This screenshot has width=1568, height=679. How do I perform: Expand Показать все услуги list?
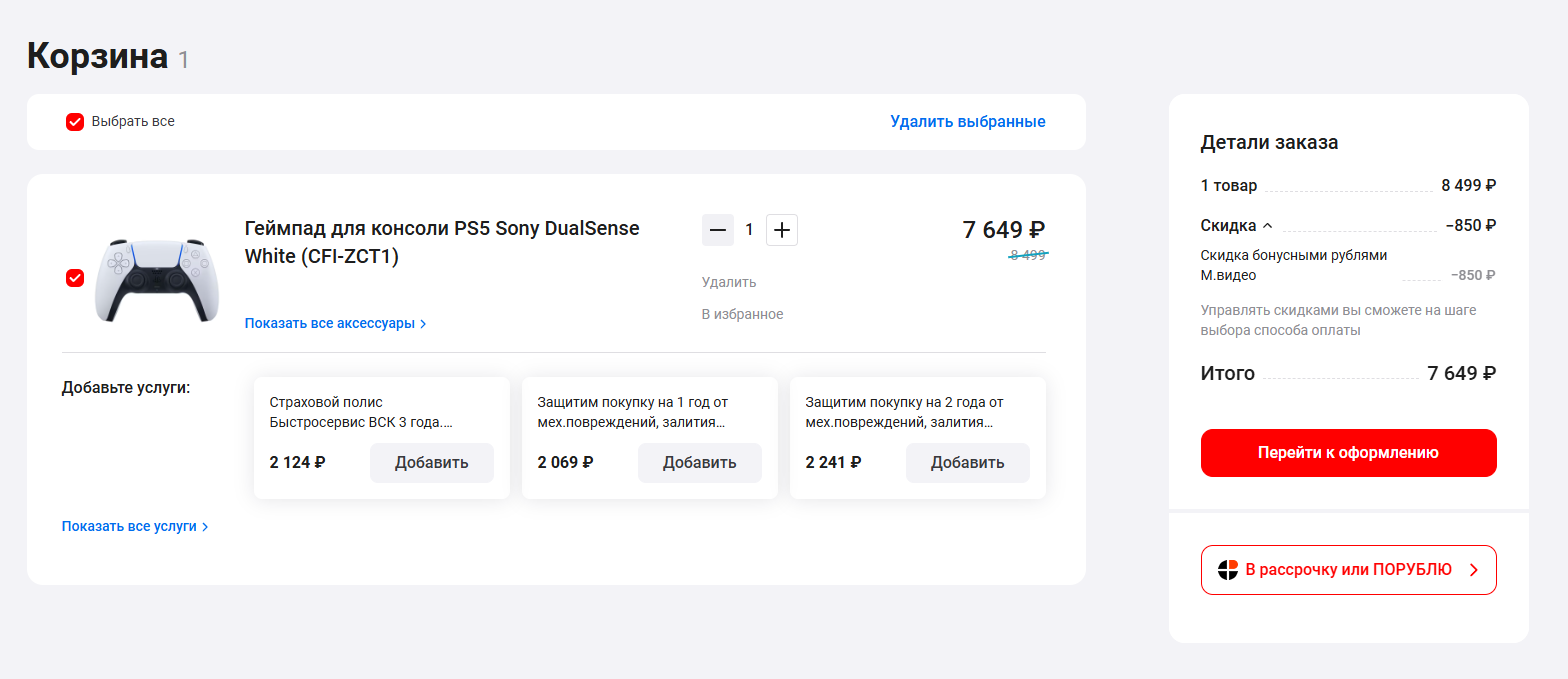click(x=135, y=526)
